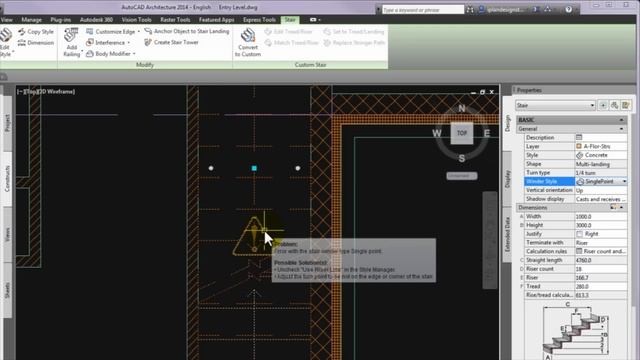Click the Customize Edge tool

[111, 31]
